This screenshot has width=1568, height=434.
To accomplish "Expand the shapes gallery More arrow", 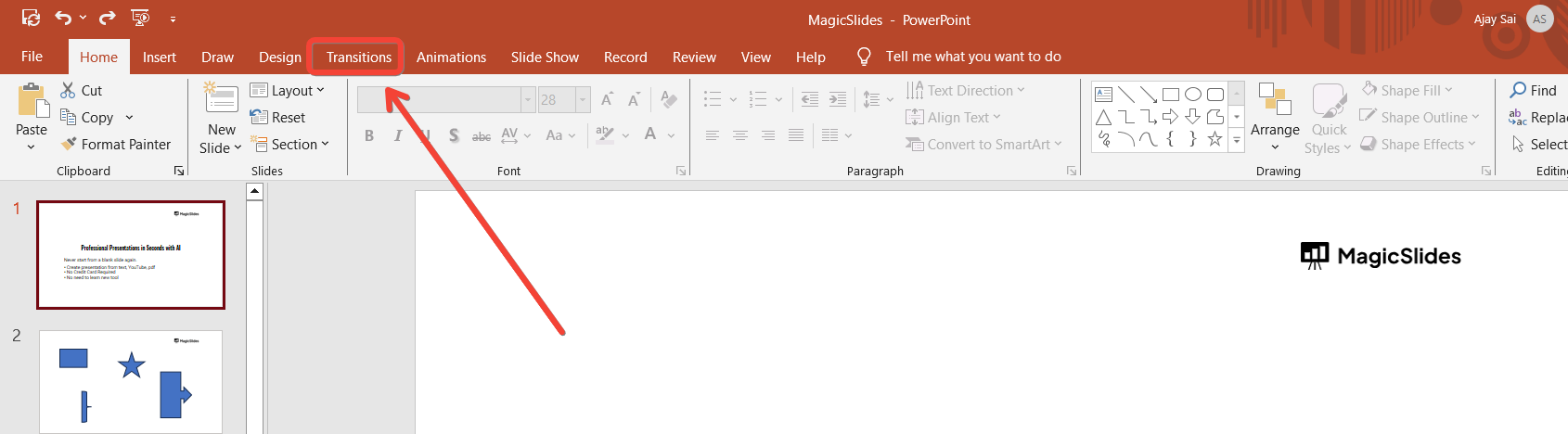I will 1237,140.
